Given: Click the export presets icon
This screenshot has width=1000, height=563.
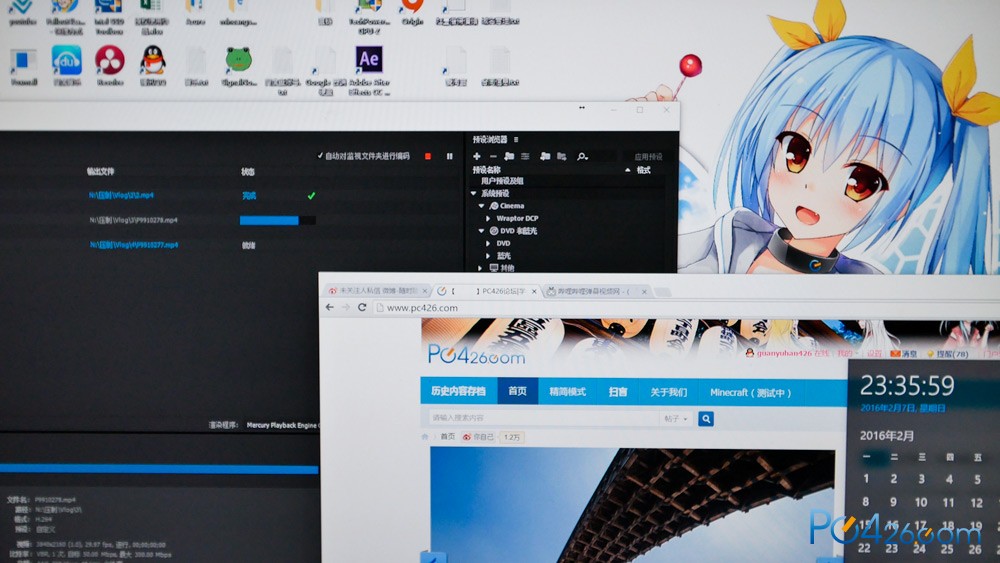Looking at the screenshot, I should (x=562, y=156).
